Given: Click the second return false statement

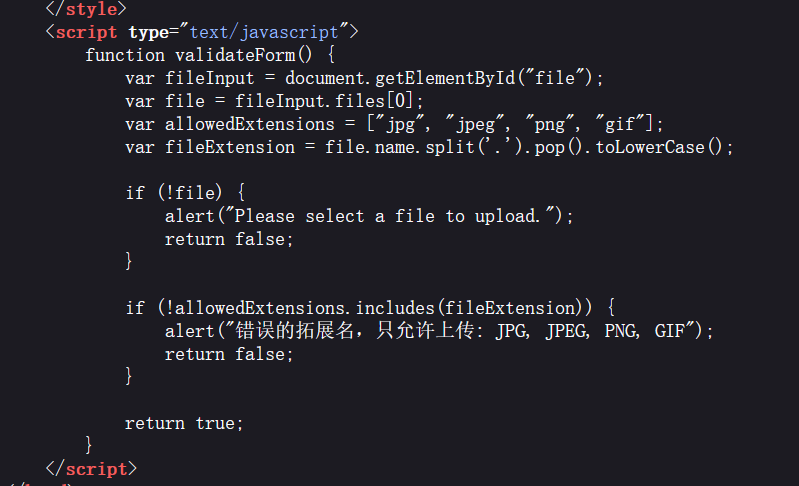Looking at the screenshot, I should click(x=229, y=354).
